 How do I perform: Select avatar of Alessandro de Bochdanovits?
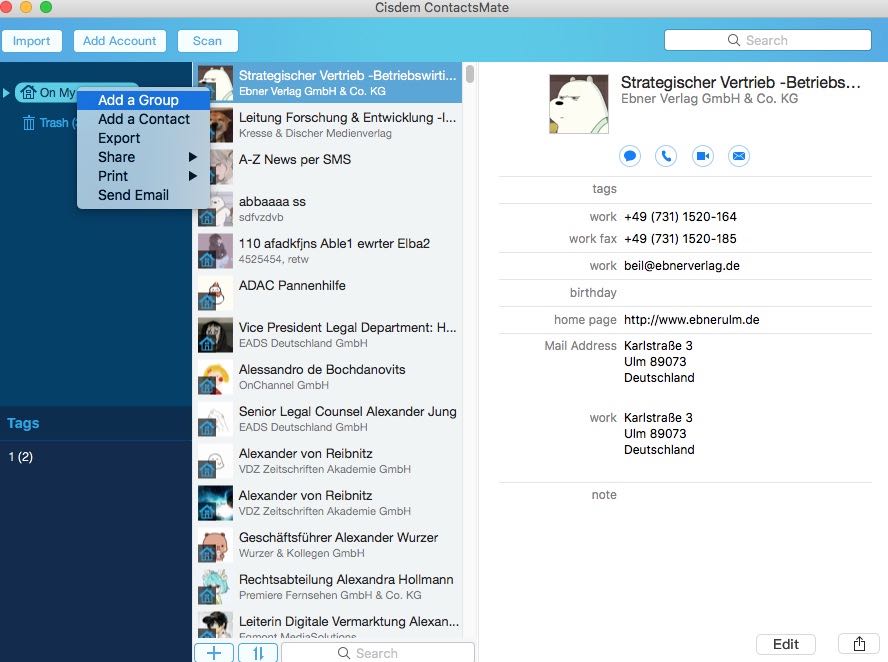[x=215, y=377]
